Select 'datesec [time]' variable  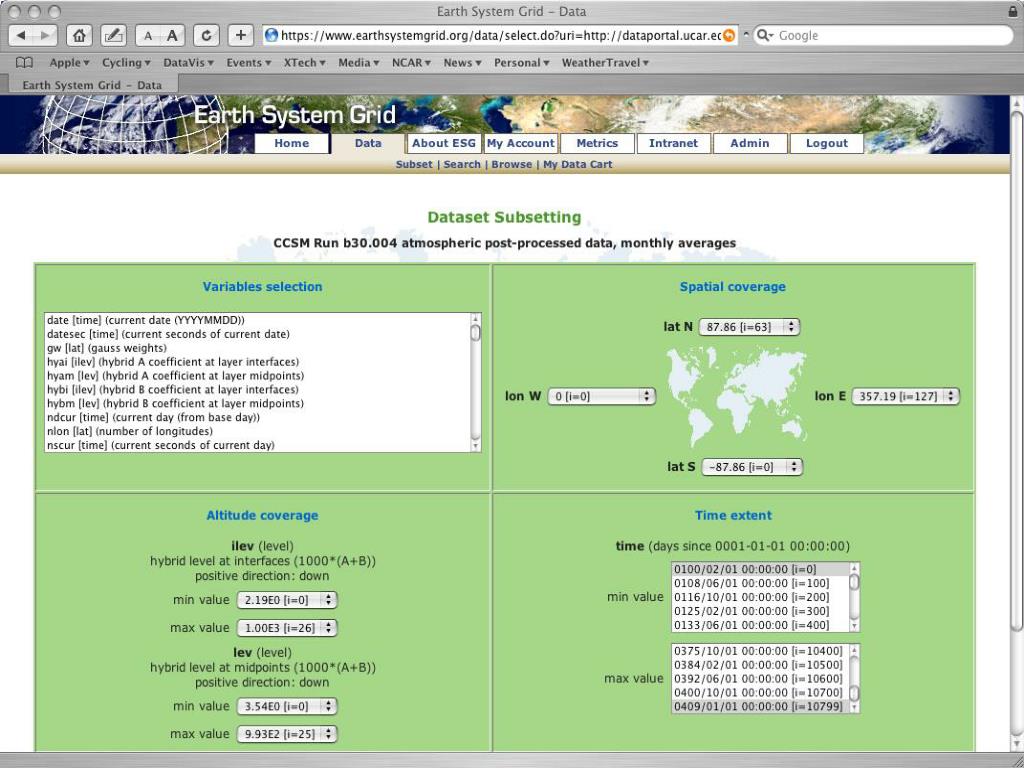click(x=257, y=334)
